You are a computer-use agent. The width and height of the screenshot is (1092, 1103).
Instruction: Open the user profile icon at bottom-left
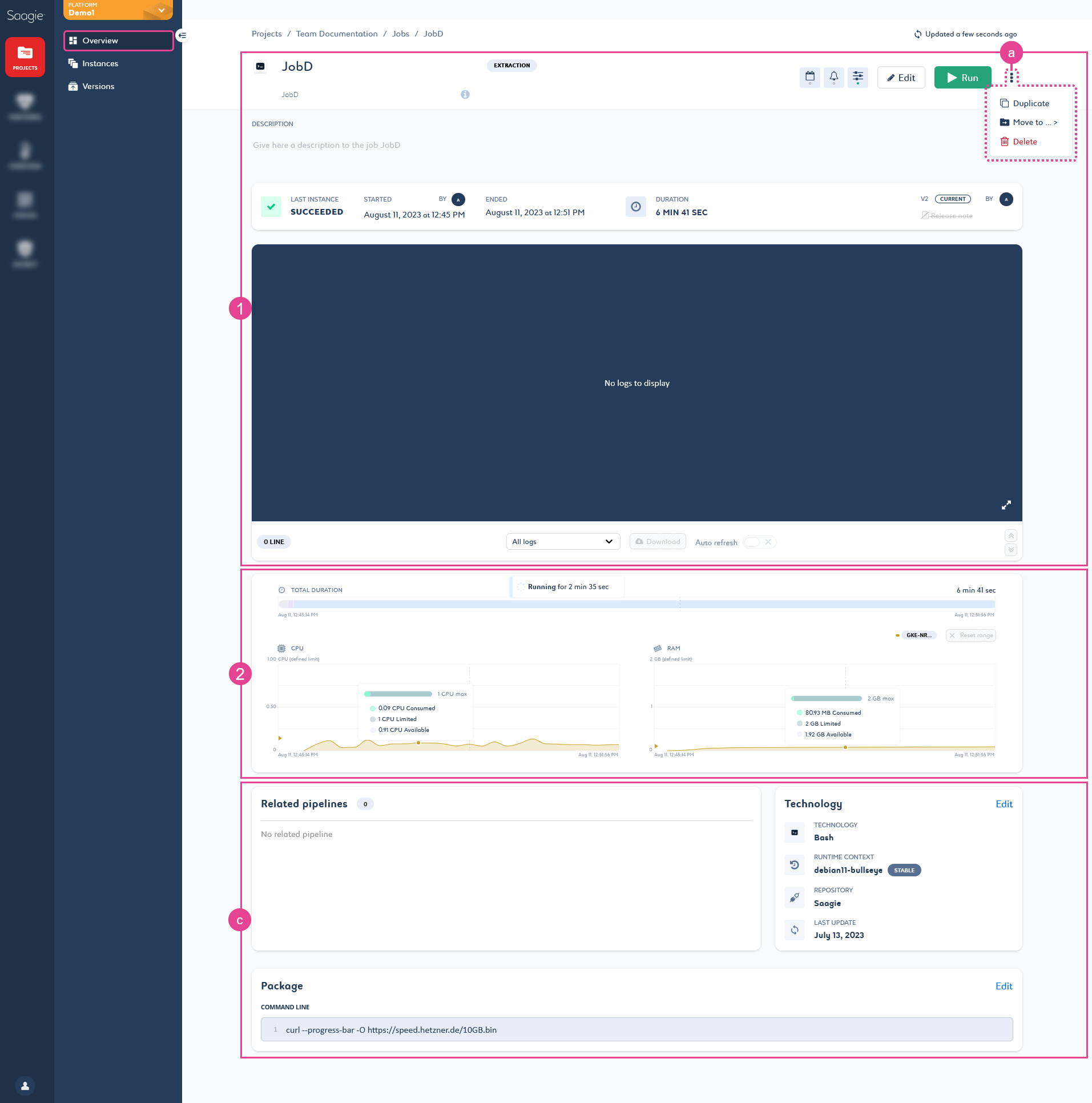(x=25, y=1085)
